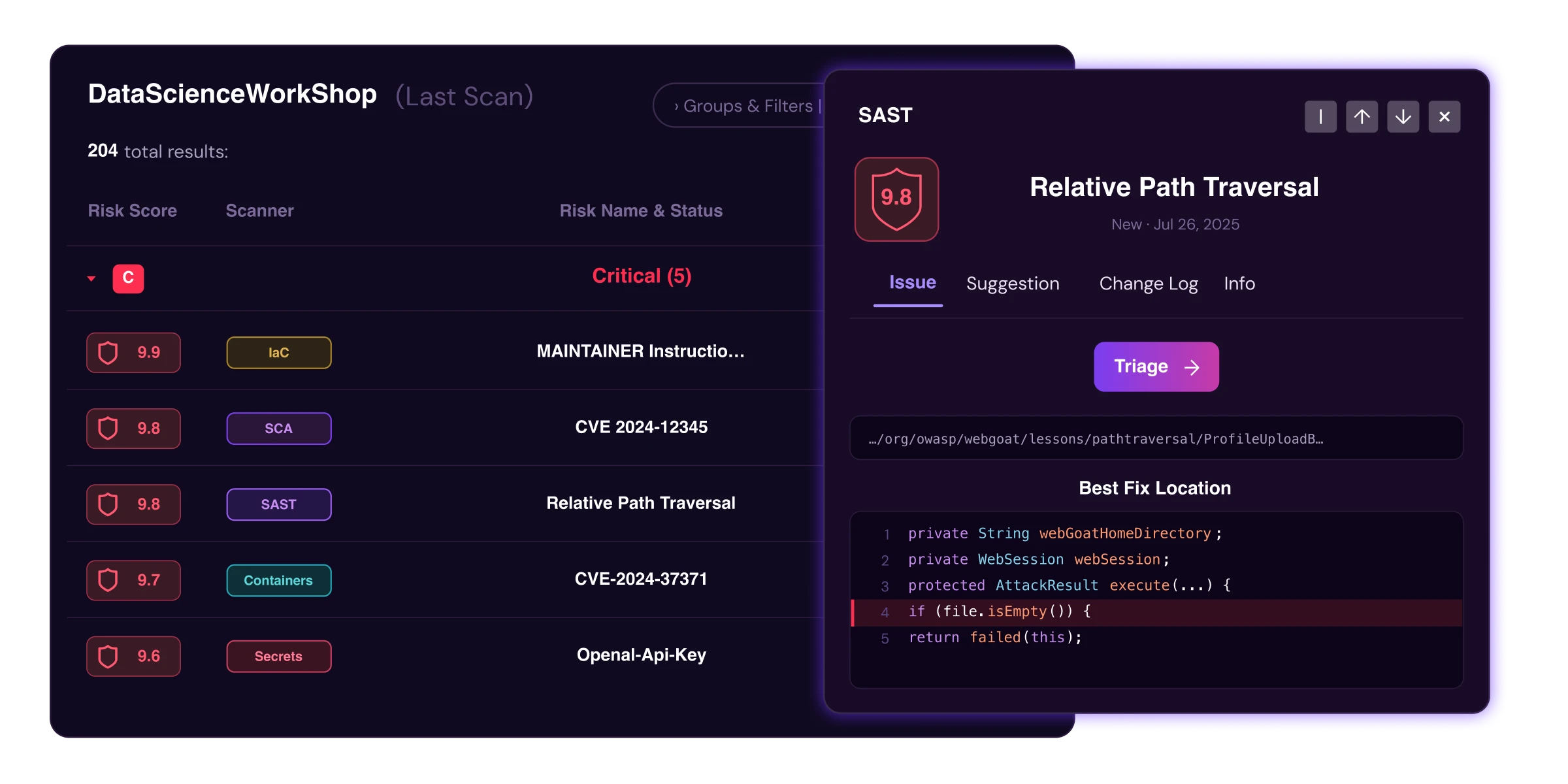
Task: Click code line 2 webSession
Action: 1039,560
